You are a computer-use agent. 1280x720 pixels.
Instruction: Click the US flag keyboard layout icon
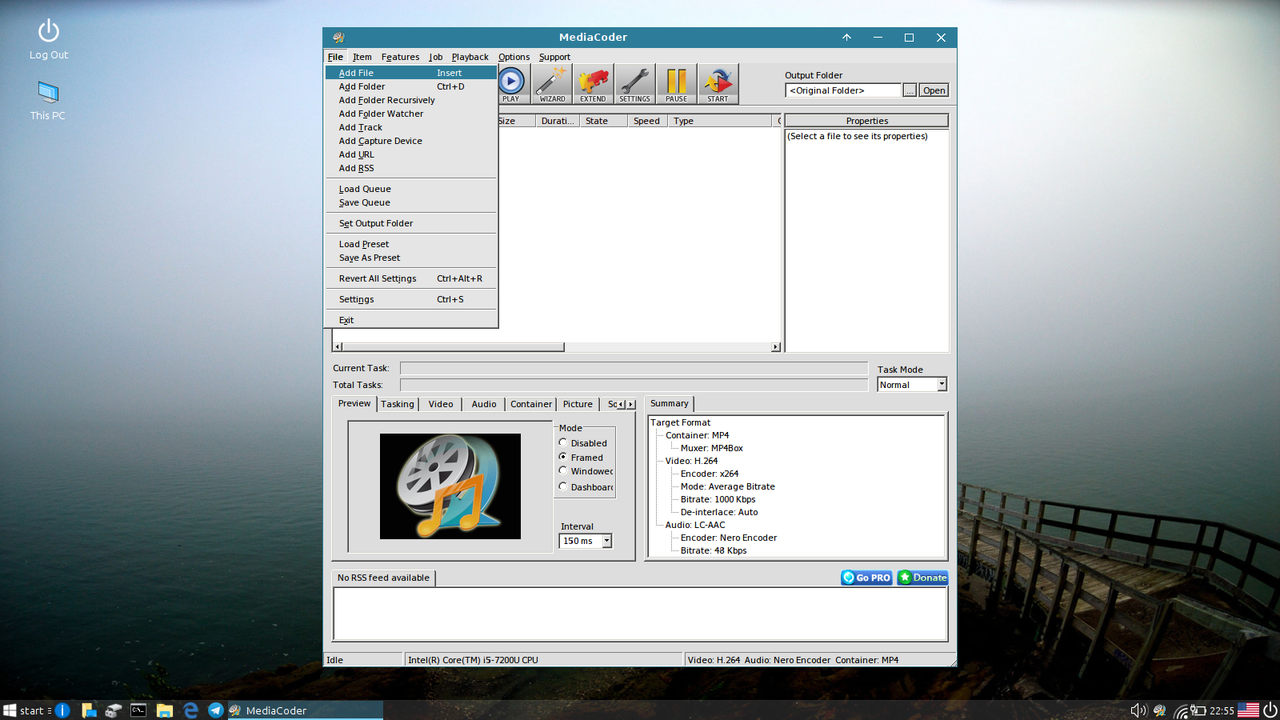[1248, 711]
